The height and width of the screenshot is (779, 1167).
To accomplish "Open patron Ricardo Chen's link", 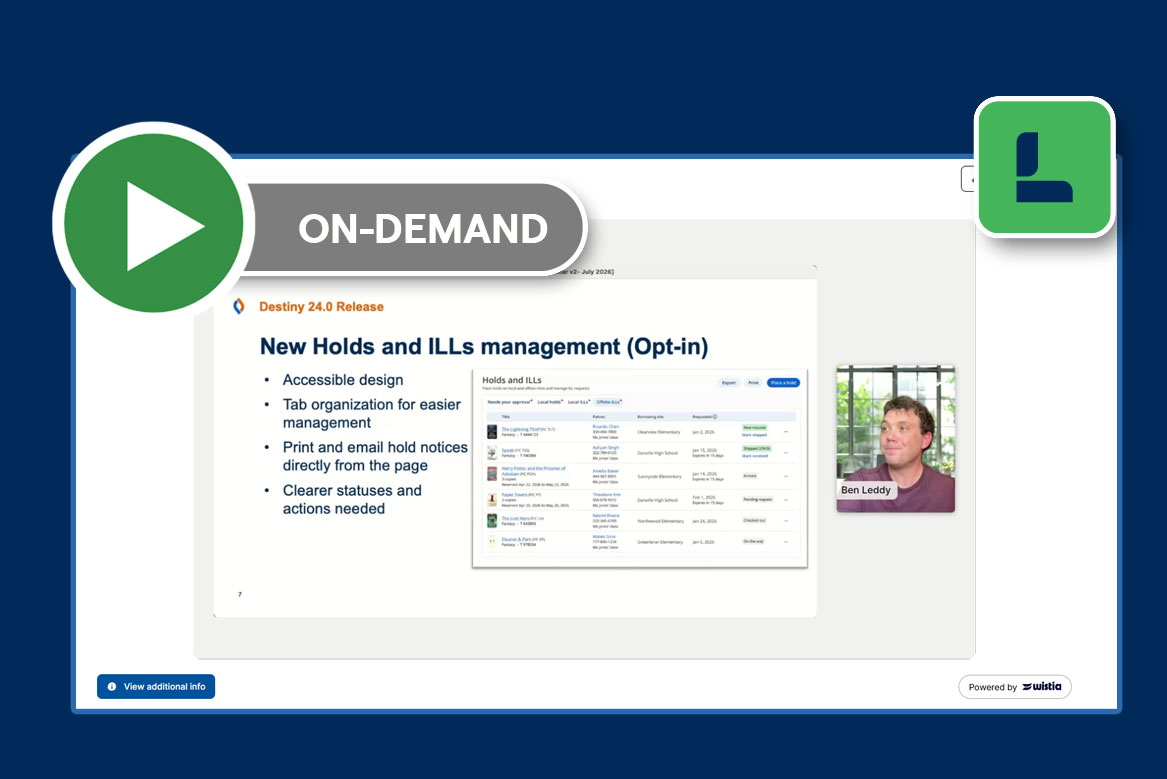I will point(606,426).
